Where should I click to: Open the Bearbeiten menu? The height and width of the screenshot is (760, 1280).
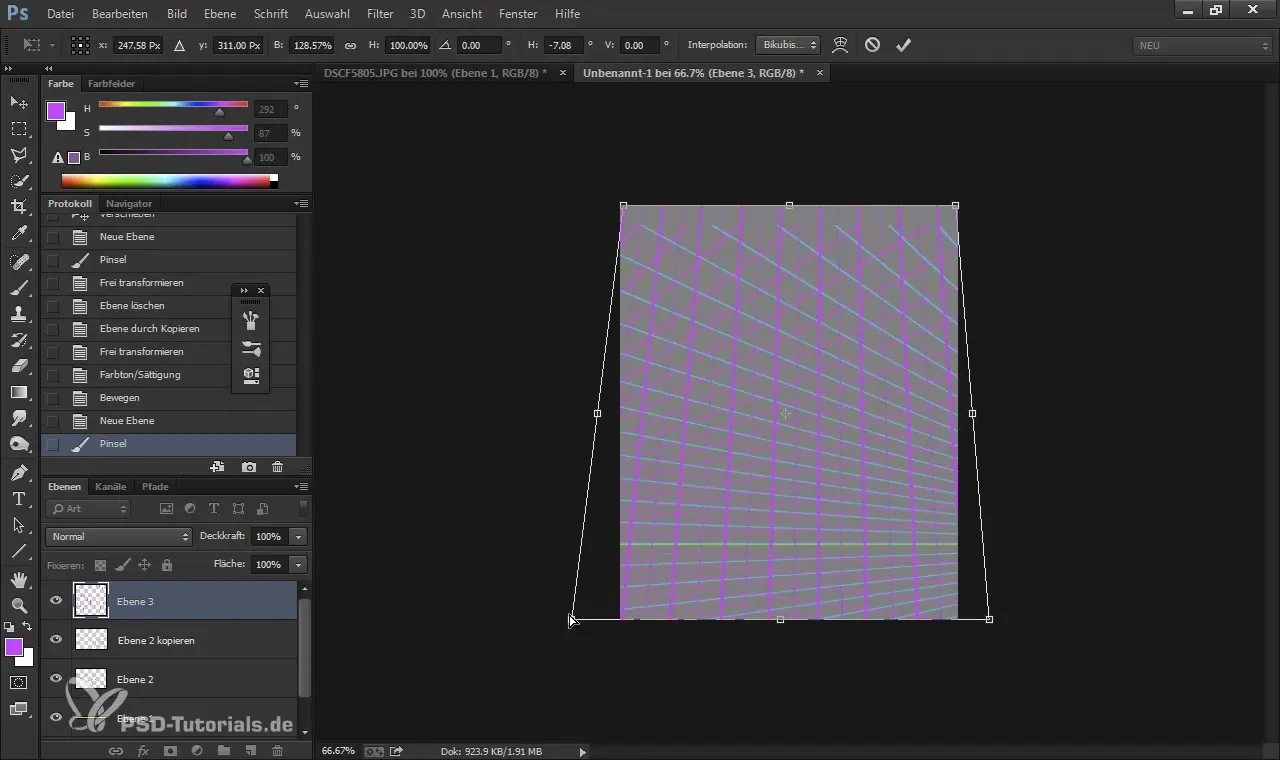click(120, 14)
